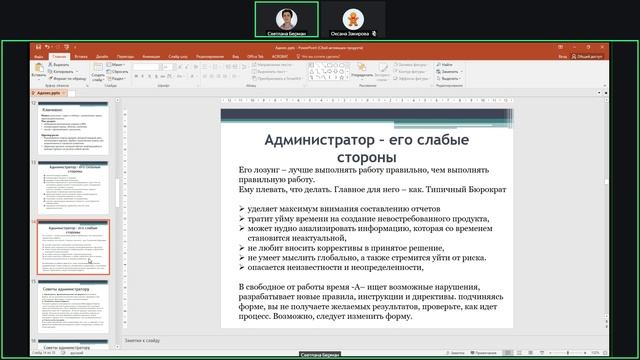The width and height of the screenshot is (640, 360).
Task: Open the View (Вид) ribbon tab
Action: click(x=236, y=57)
